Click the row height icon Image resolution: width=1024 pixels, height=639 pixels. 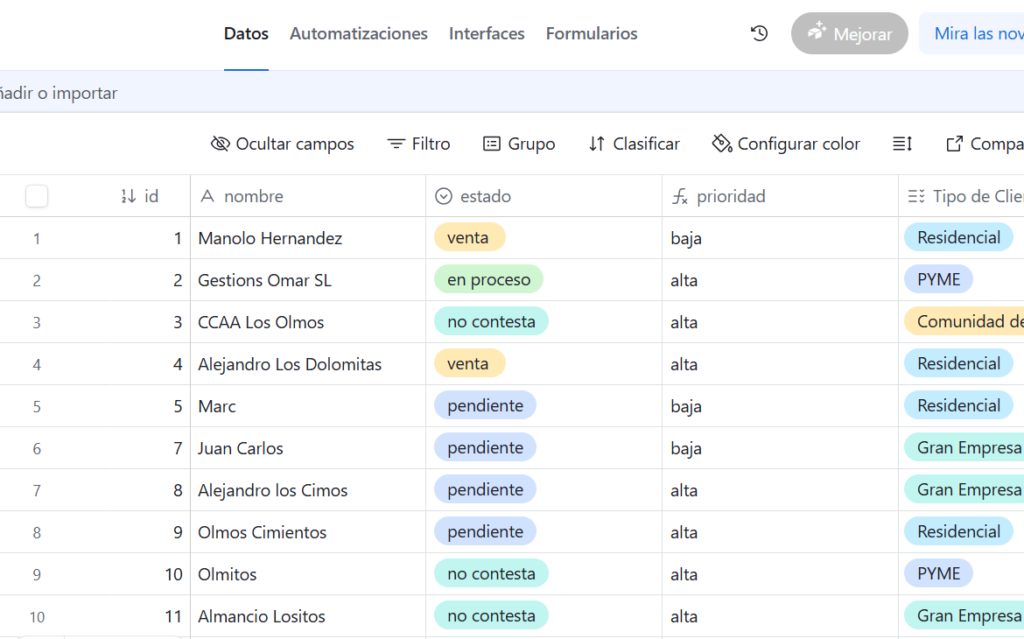point(902,144)
